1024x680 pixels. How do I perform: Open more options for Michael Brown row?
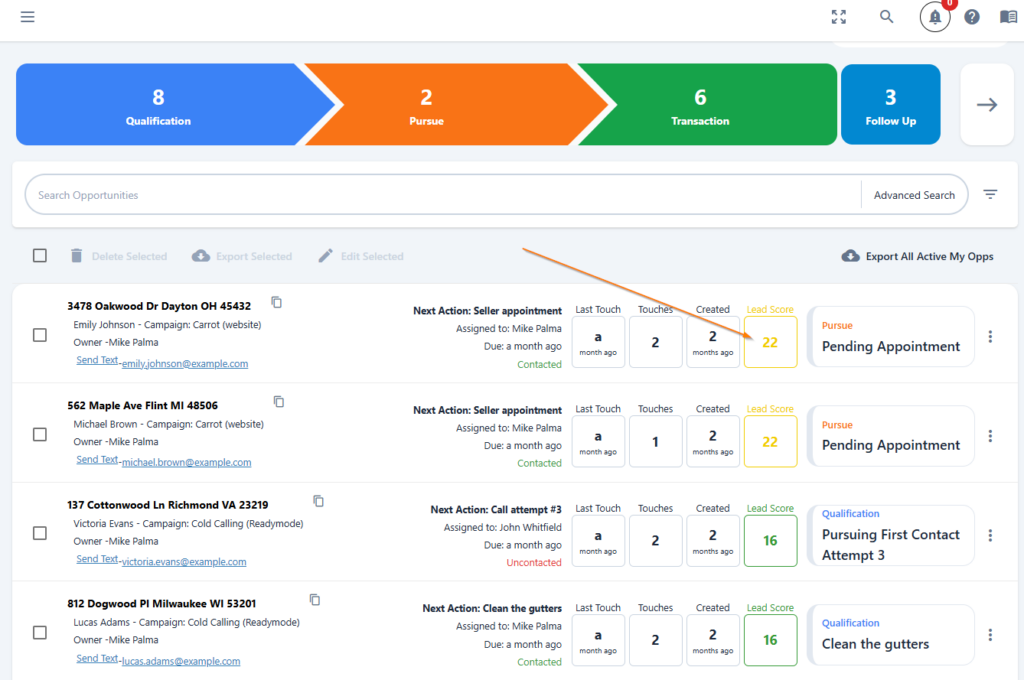pos(990,436)
